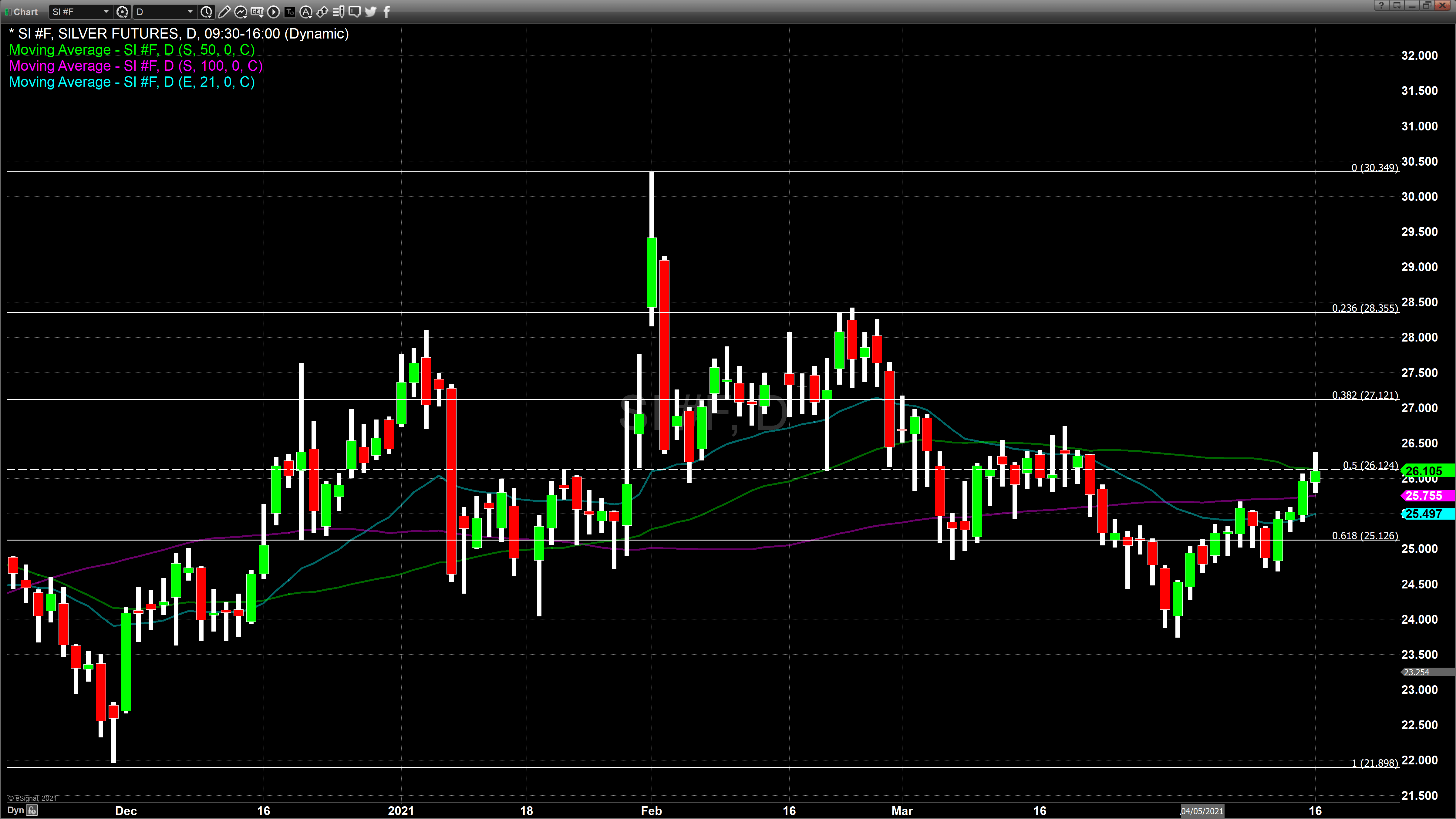Open the help question mark button
This screenshot has height=819, width=1456.
[x=1381, y=5]
